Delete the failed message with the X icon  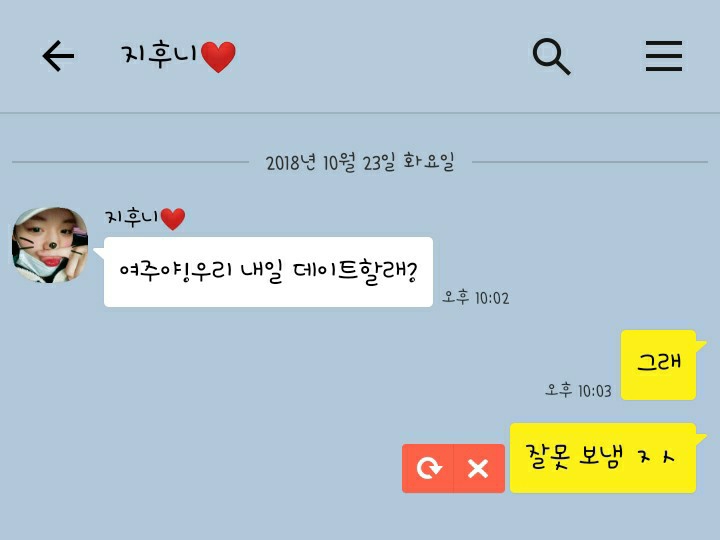478,468
